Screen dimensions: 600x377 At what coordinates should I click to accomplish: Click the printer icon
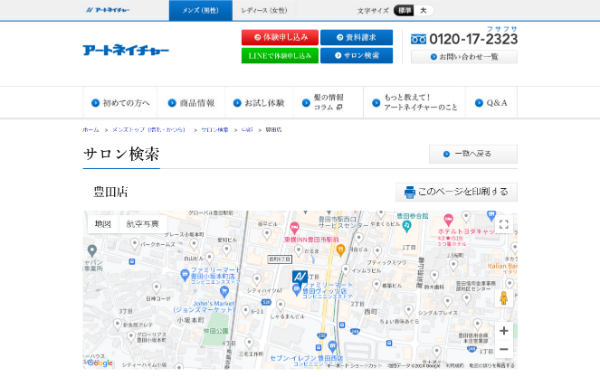tap(409, 192)
